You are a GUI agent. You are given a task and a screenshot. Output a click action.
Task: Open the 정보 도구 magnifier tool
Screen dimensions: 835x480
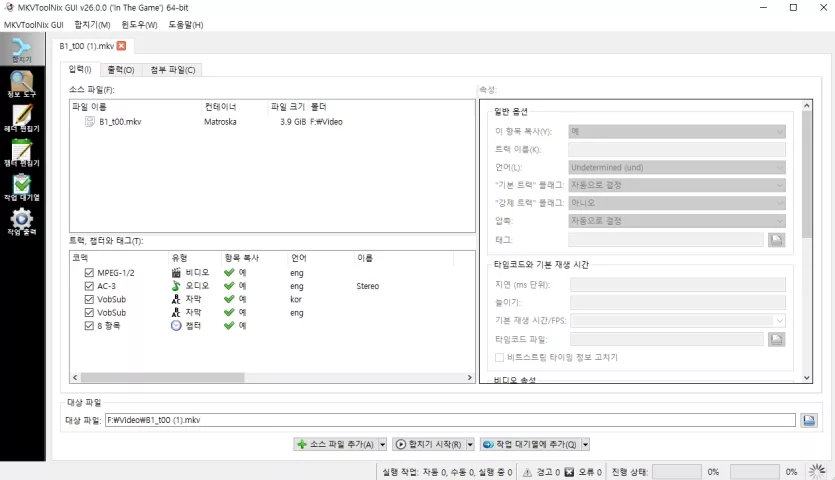pos(22,84)
